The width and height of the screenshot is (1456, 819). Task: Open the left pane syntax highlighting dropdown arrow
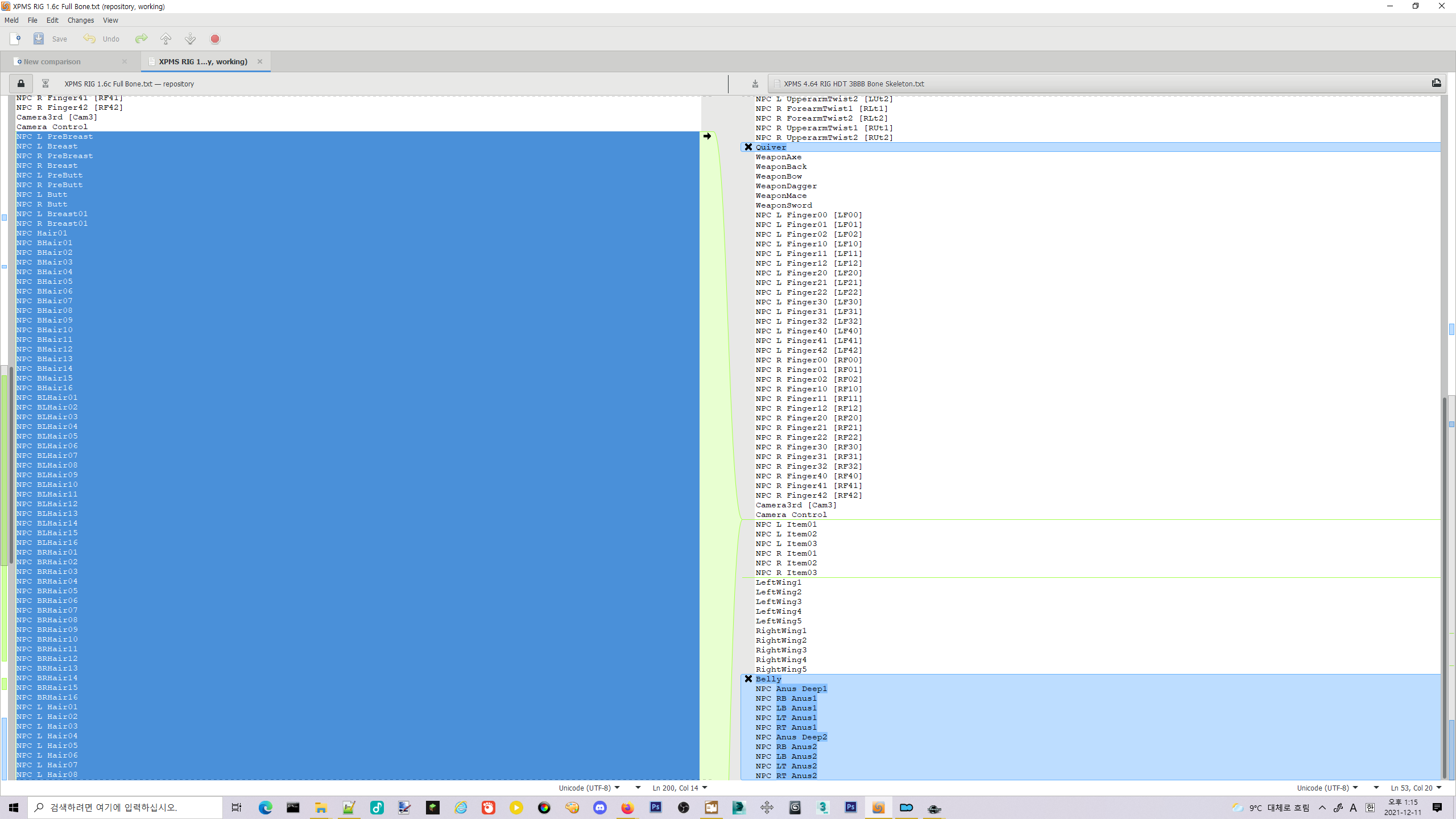point(638,788)
